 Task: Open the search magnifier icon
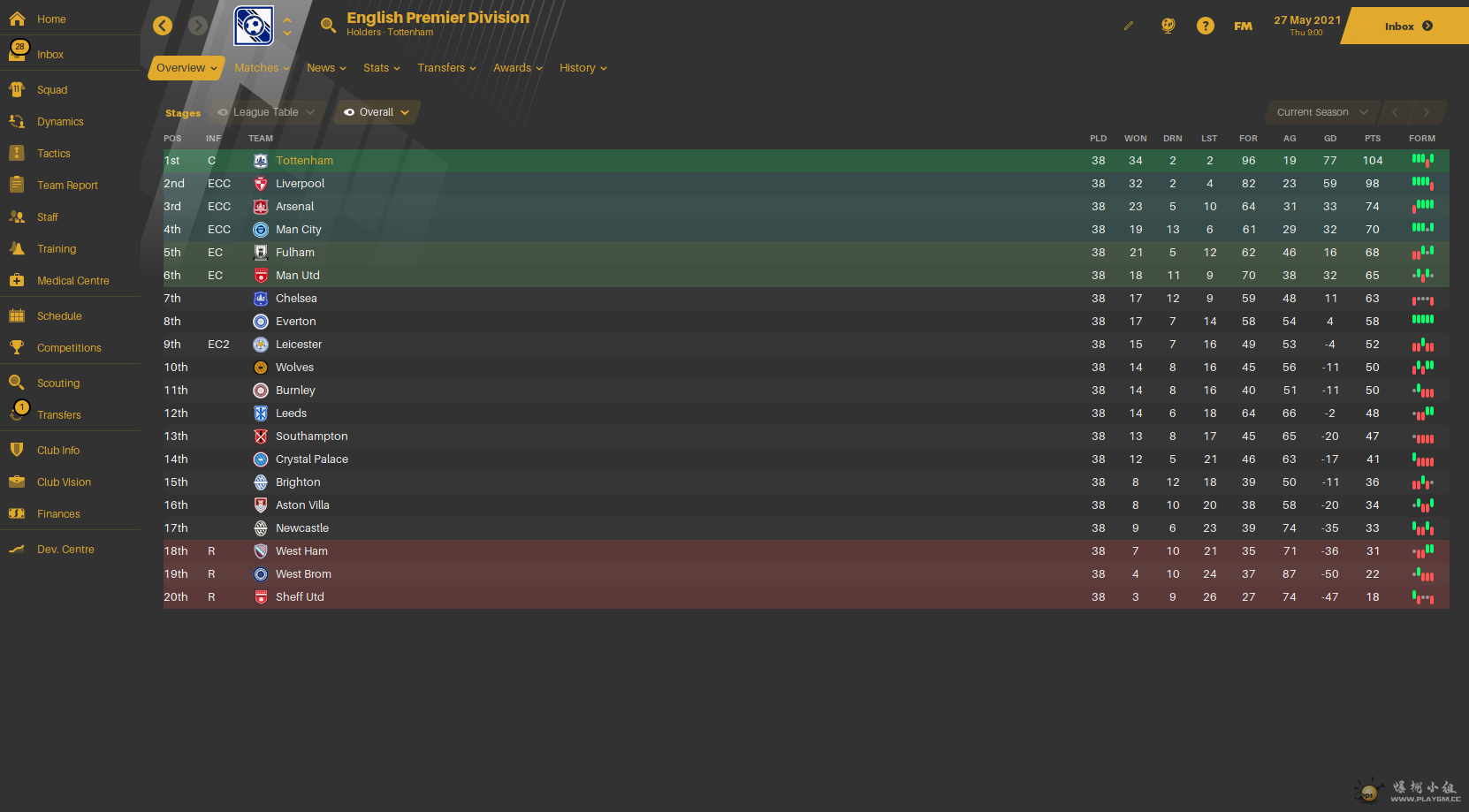[x=328, y=26]
